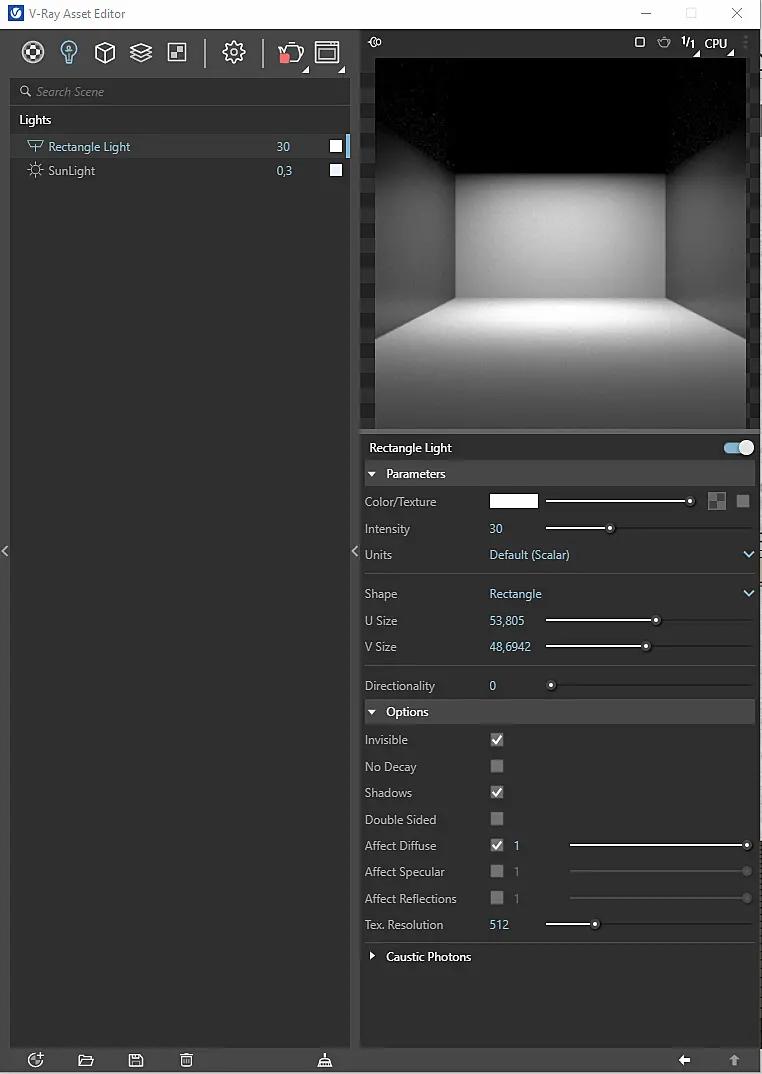
Task: Click the Add Asset icon at bottom
Action: (x=36, y=1060)
